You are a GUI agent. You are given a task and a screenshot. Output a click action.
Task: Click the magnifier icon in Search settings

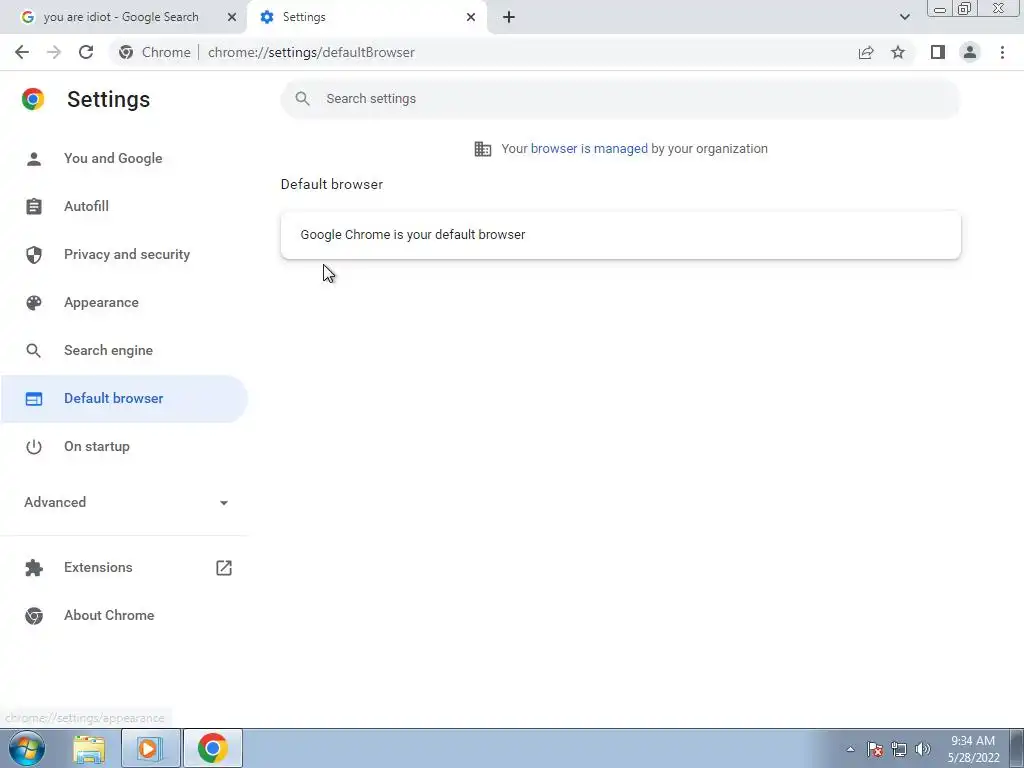click(302, 99)
